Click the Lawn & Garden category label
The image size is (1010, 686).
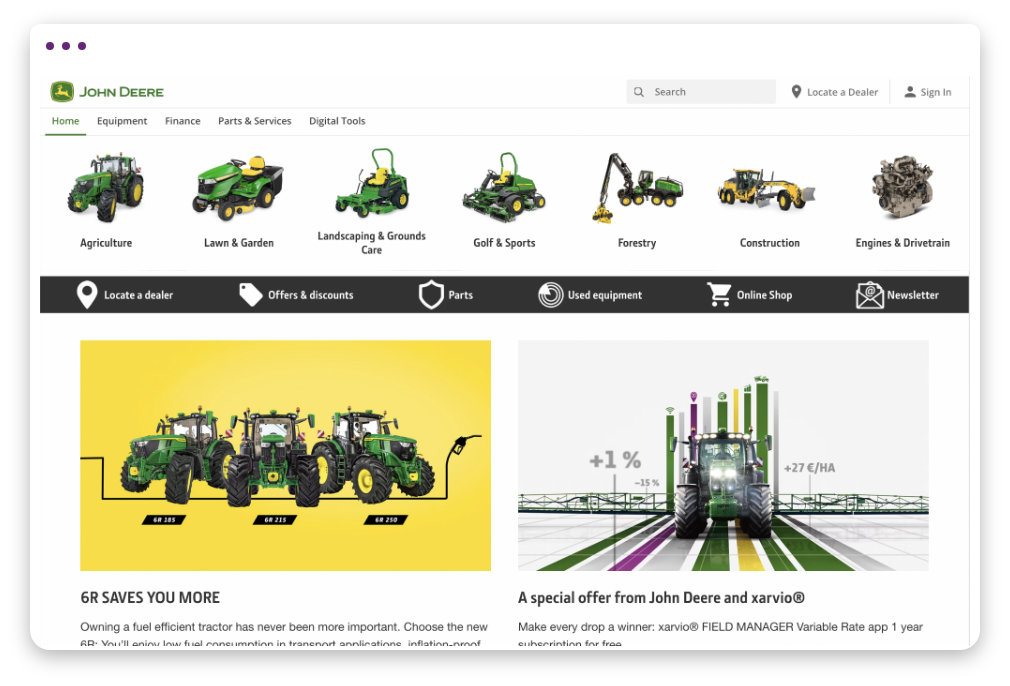click(239, 243)
